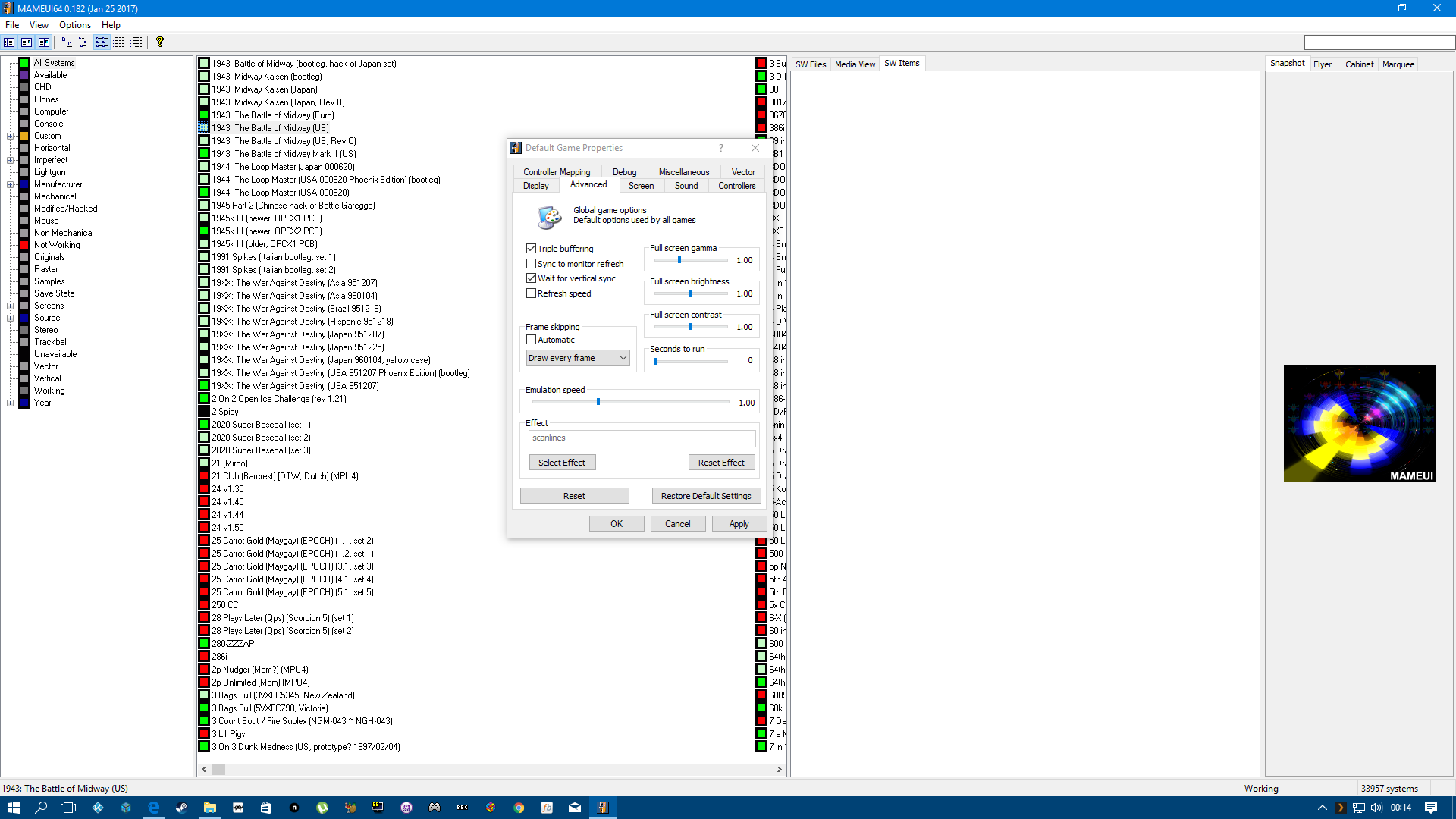Open uTorrent from the taskbar
This screenshot has width=1456, height=819.
(x=322, y=808)
